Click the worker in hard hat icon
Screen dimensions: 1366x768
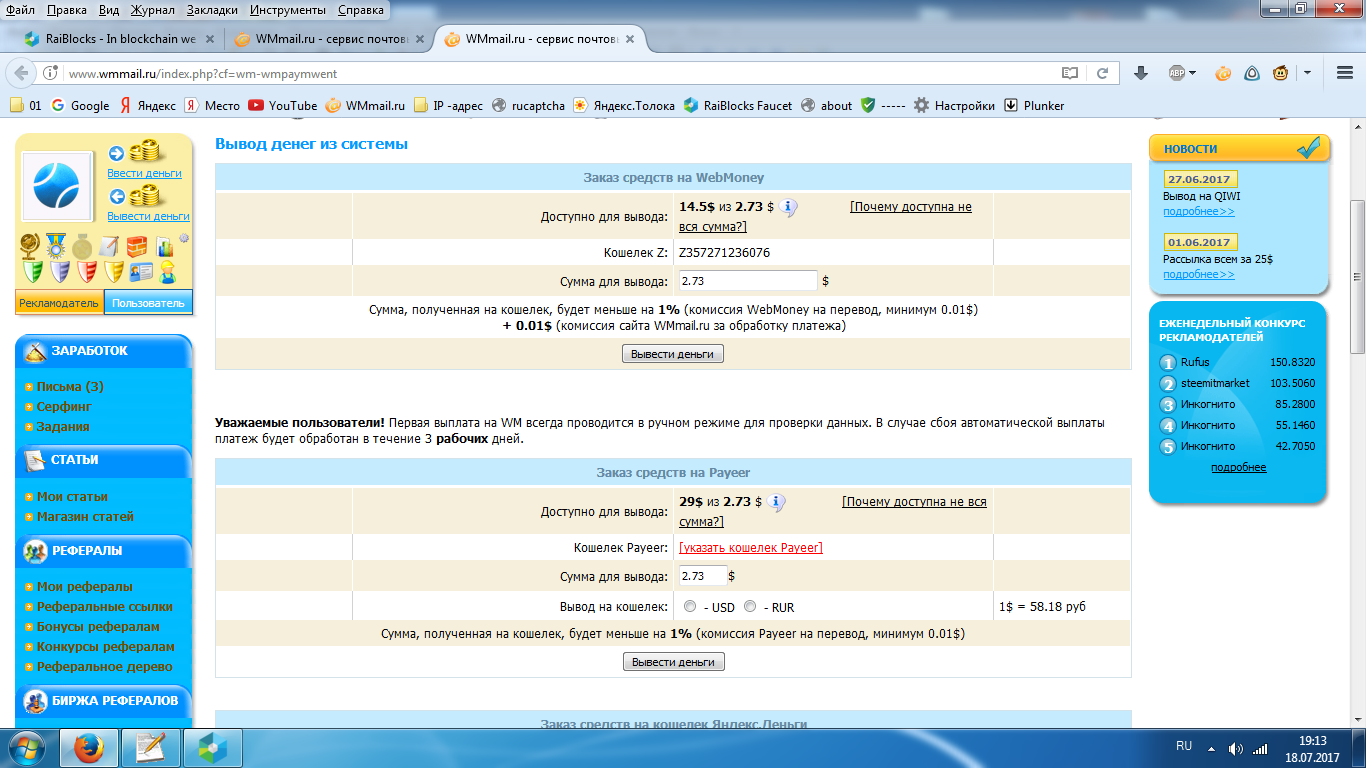[x=167, y=272]
